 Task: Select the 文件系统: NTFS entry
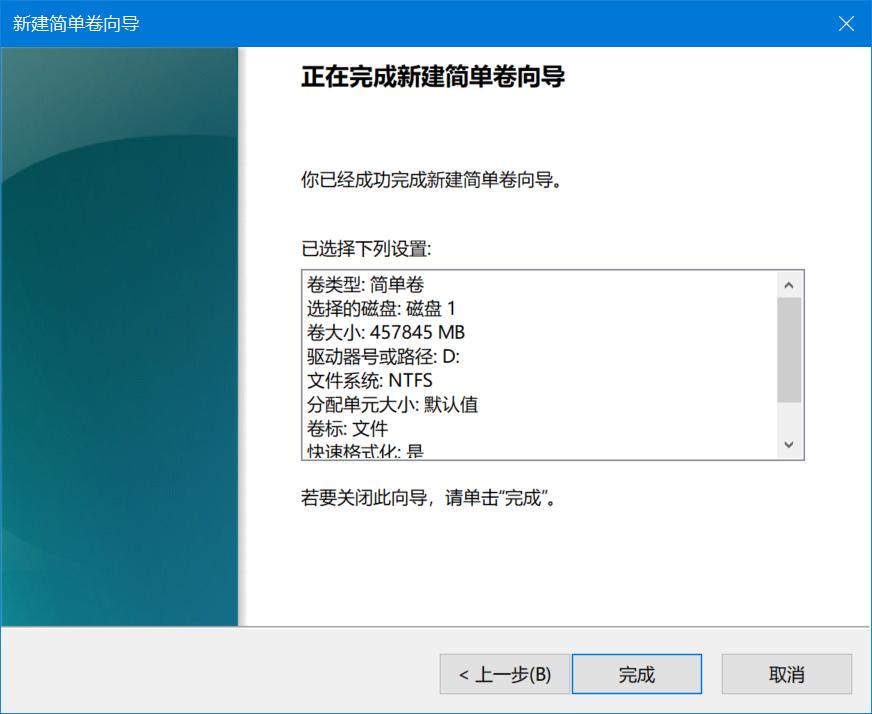(x=375, y=380)
